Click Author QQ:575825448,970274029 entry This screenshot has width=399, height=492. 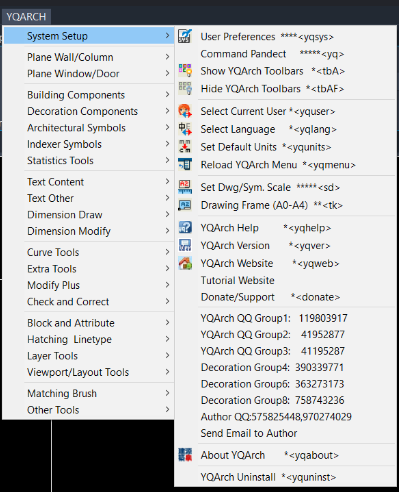pyautogui.click(x=285, y=416)
